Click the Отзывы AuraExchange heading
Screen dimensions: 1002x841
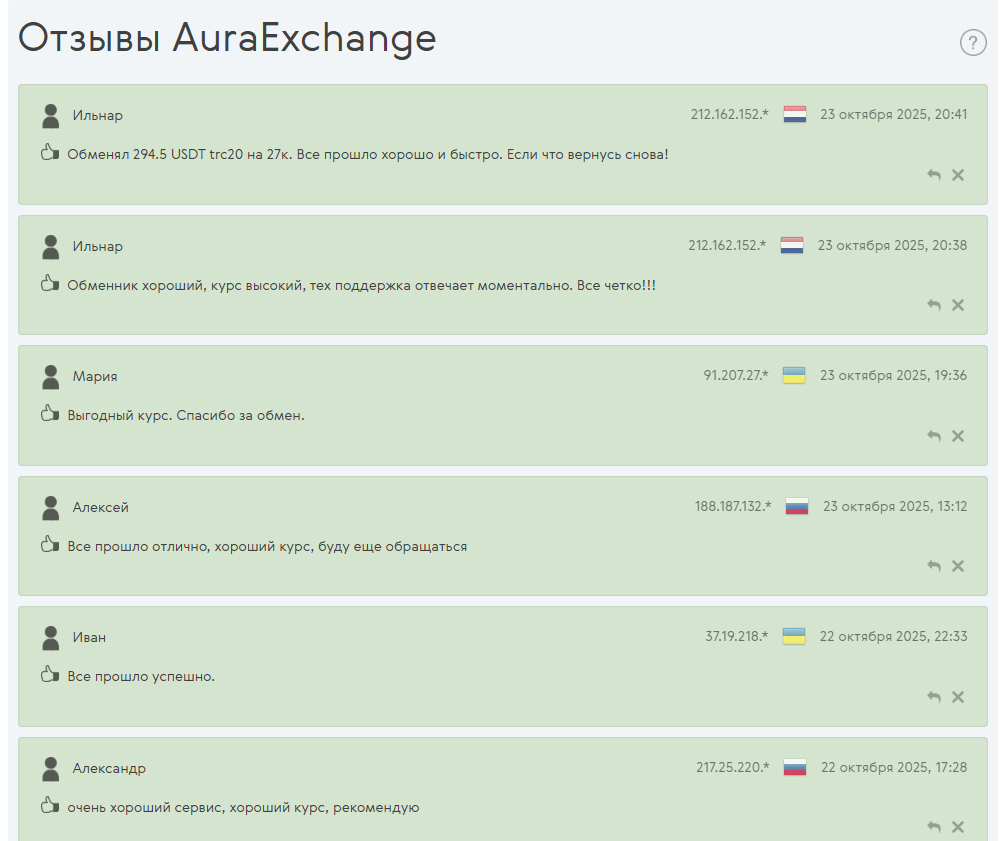[x=228, y=38]
